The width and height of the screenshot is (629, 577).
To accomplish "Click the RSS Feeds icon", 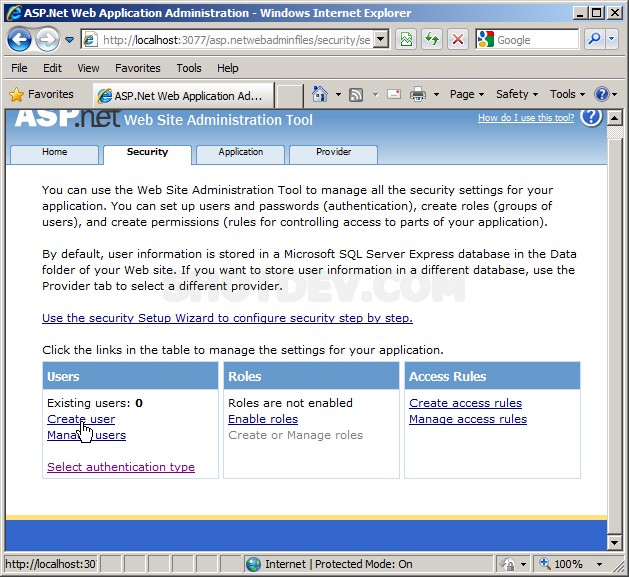I will (356, 95).
